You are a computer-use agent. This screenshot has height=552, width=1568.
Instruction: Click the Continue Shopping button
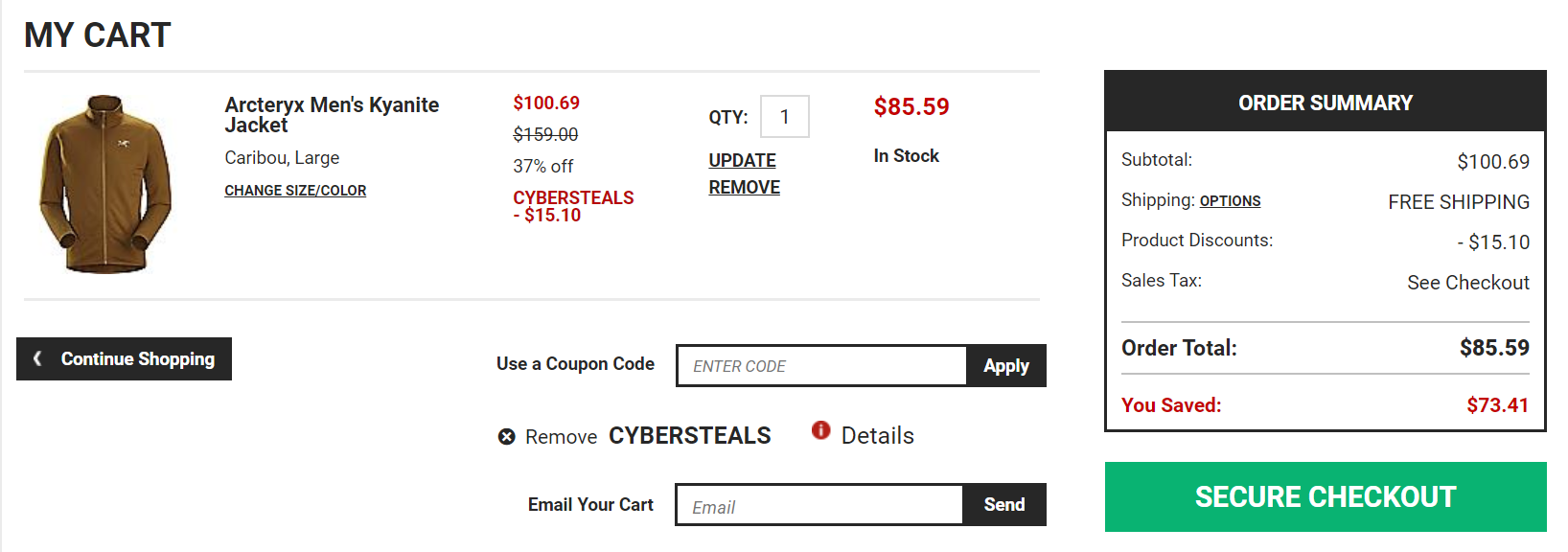coord(124,358)
